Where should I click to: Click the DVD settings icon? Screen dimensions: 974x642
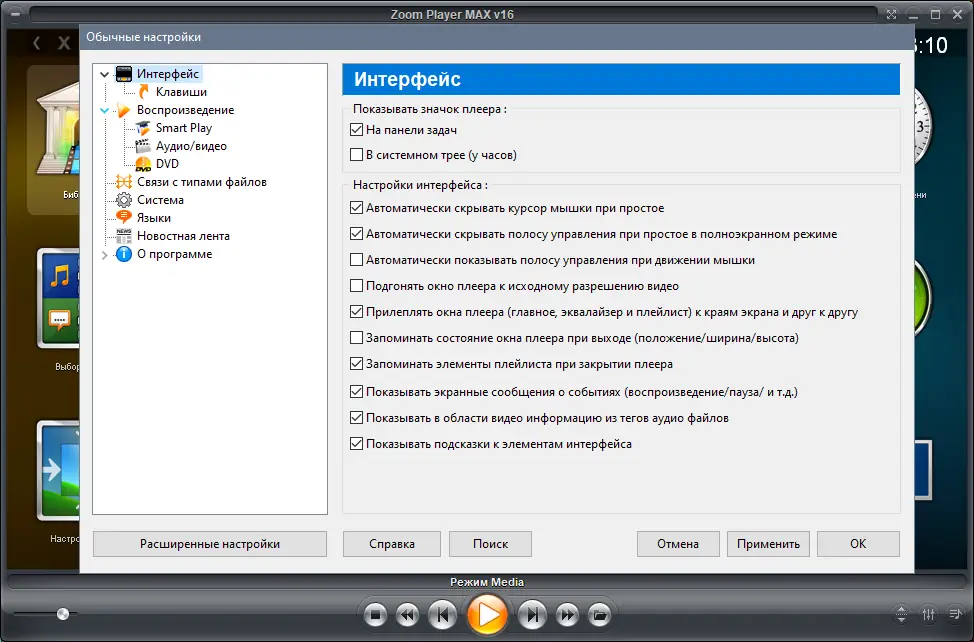tap(141, 163)
